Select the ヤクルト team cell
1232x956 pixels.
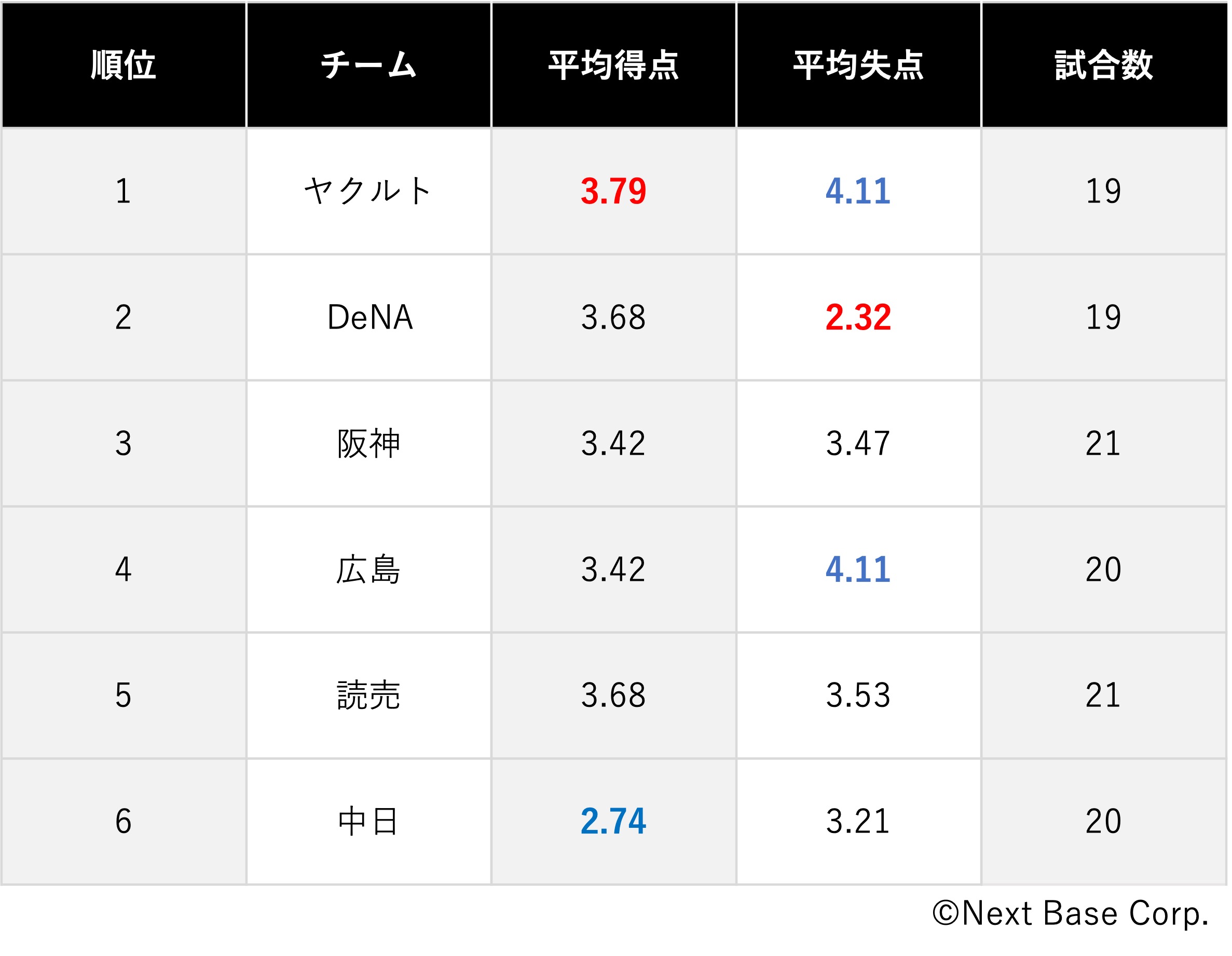pos(368,190)
